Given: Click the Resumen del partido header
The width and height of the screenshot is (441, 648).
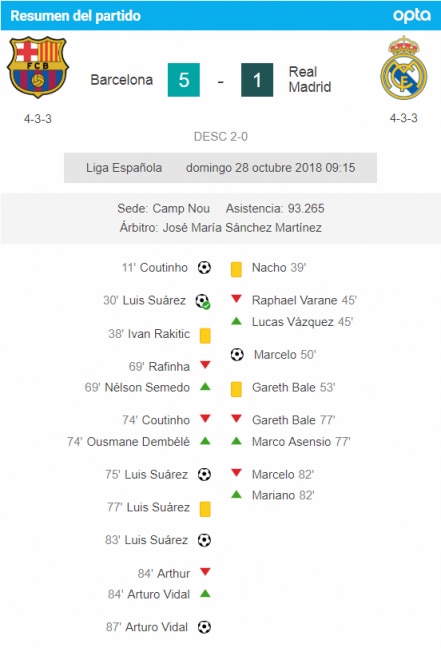Looking at the screenshot, I should (76, 16).
